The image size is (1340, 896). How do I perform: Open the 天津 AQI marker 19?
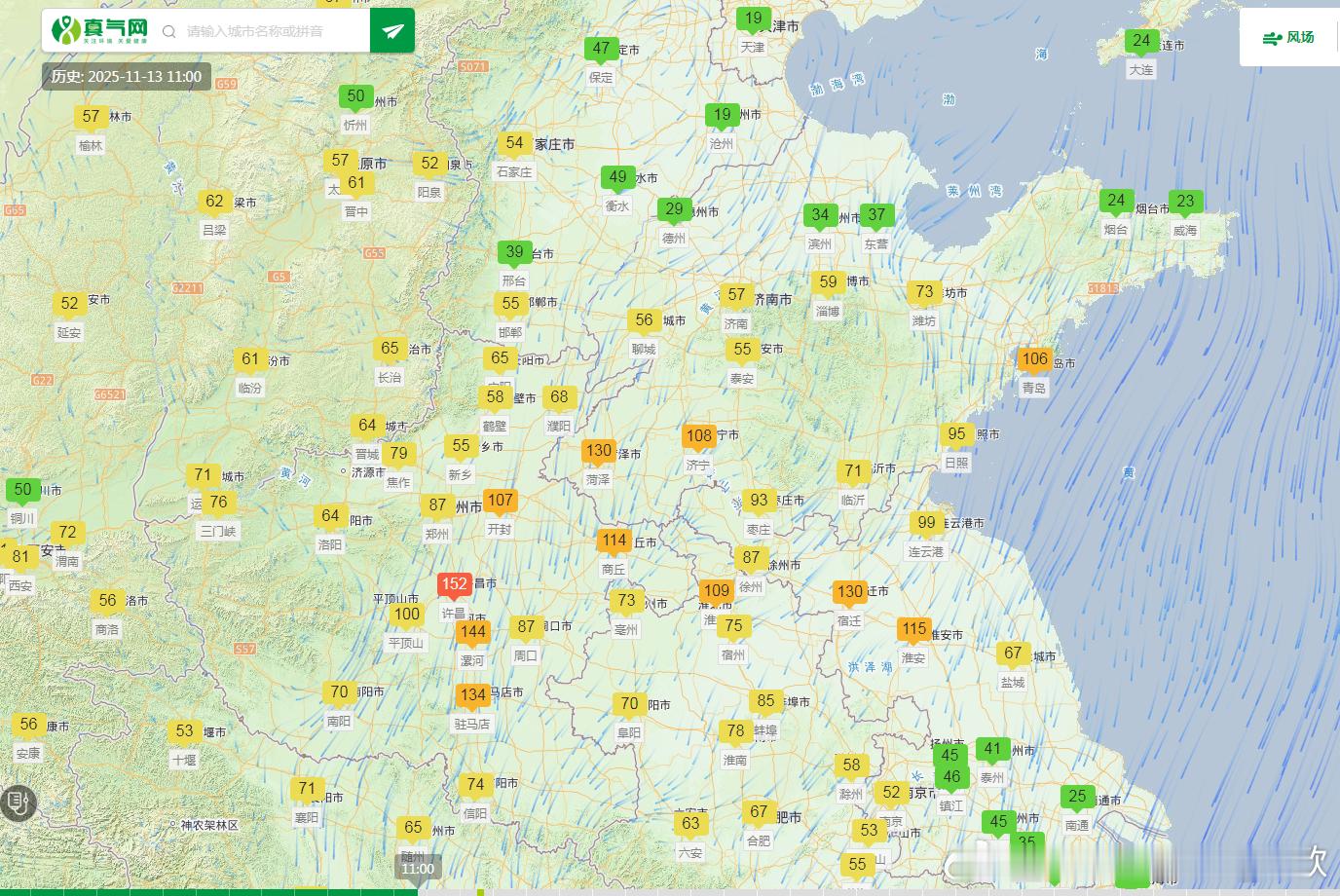click(754, 18)
